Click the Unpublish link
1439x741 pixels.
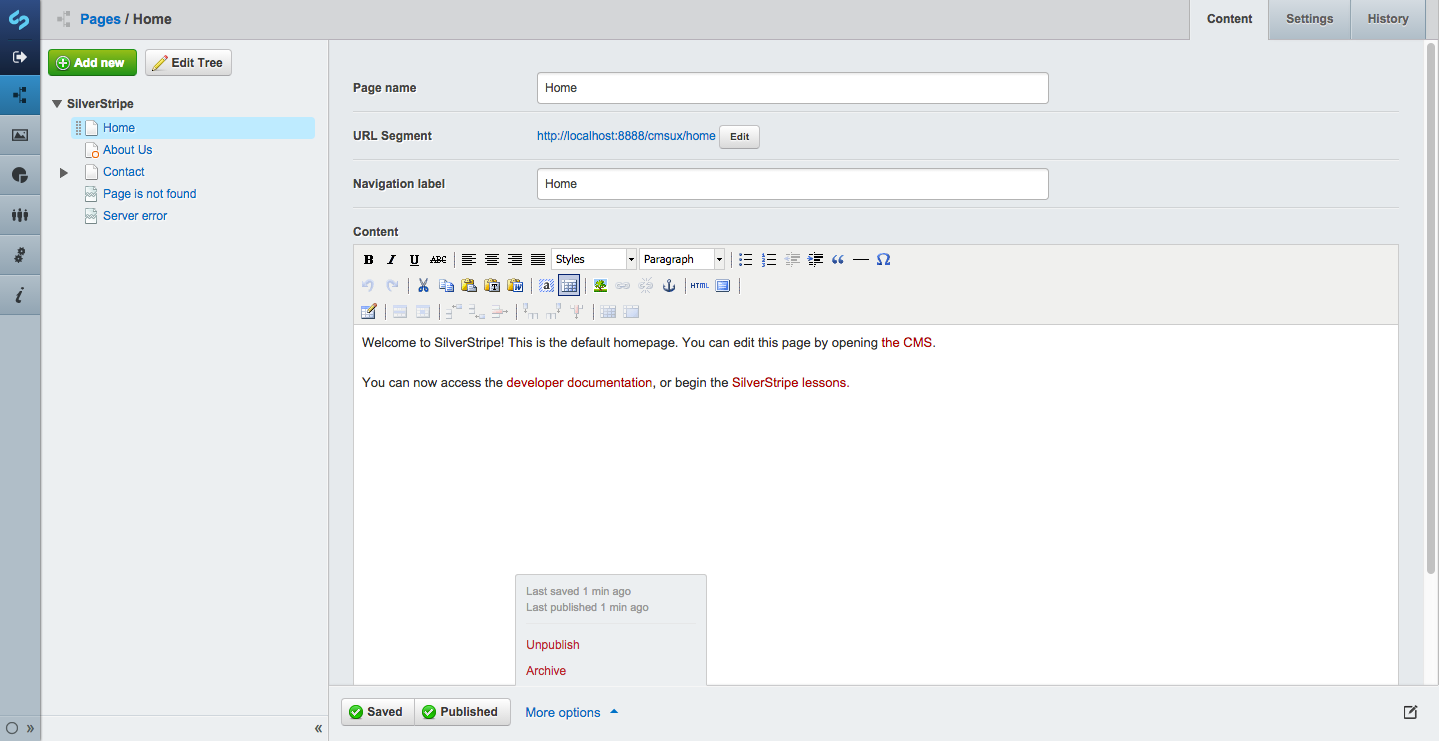point(553,645)
